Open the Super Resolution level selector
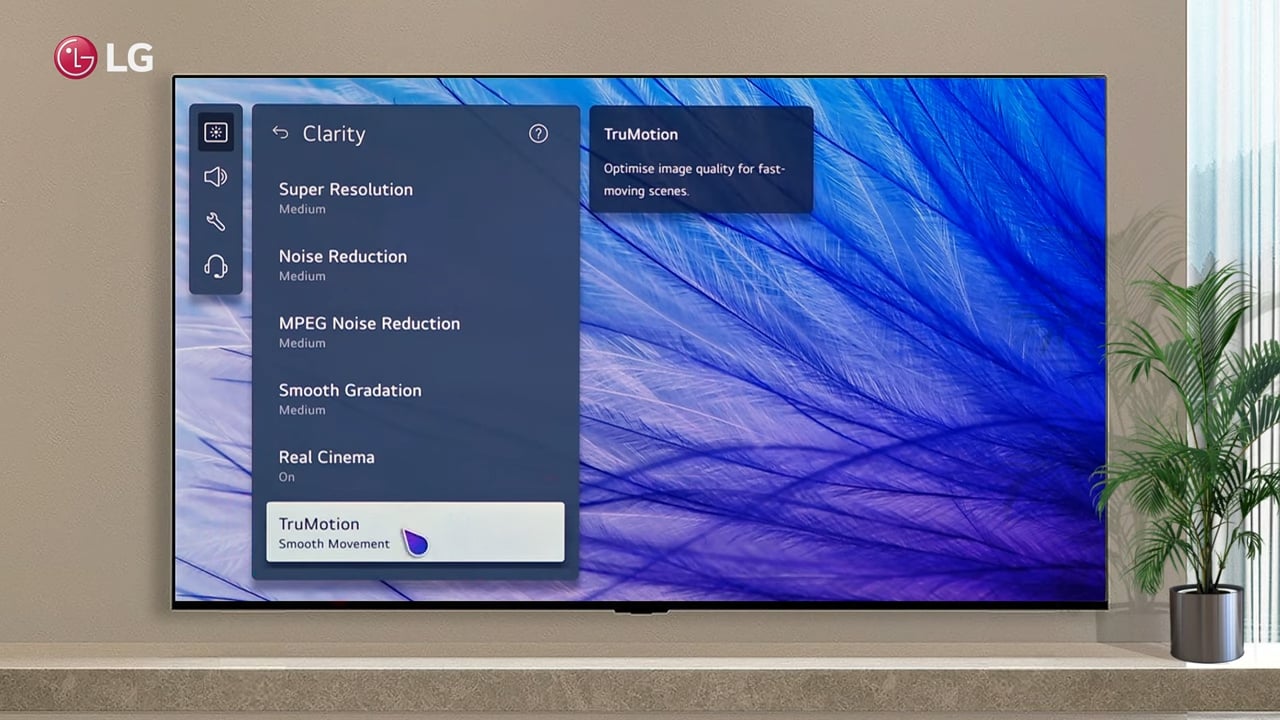Image resolution: width=1280 pixels, height=720 pixels. pyautogui.click(x=345, y=197)
